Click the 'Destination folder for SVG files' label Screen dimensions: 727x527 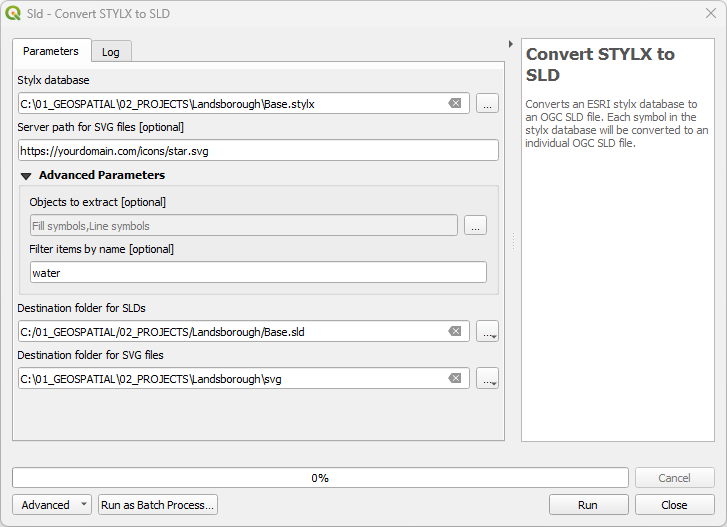point(90,355)
